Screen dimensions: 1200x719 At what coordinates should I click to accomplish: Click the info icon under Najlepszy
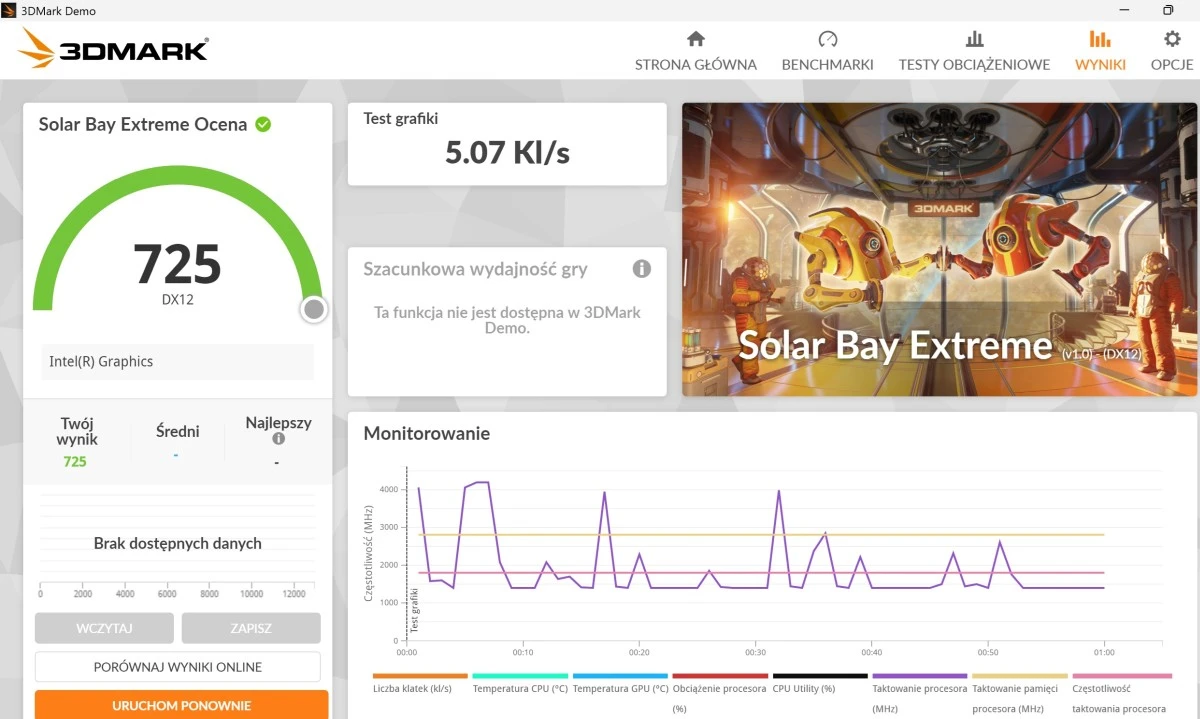point(278,439)
